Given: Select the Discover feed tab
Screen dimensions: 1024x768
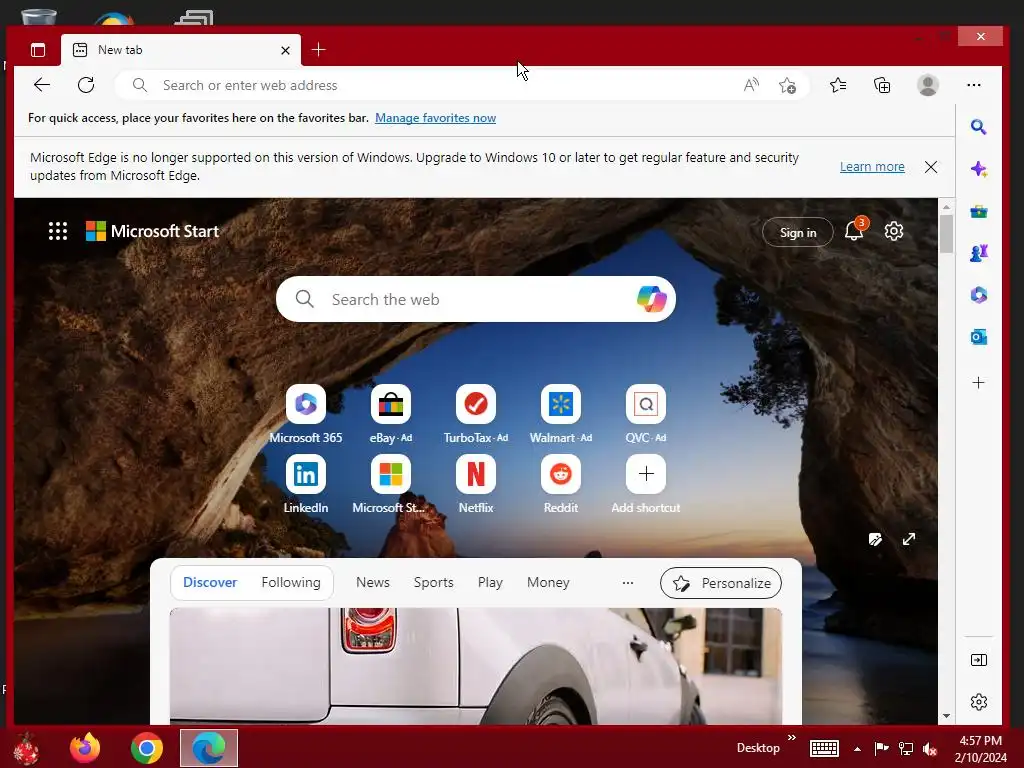Looking at the screenshot, I should coord(210,583).
